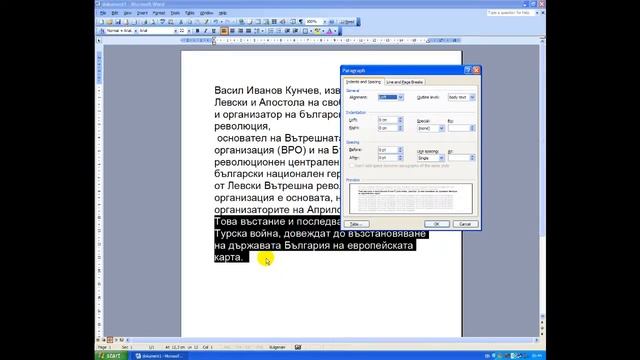
Task: Open the font color dropdown arrow
Action: coord(335,31)
